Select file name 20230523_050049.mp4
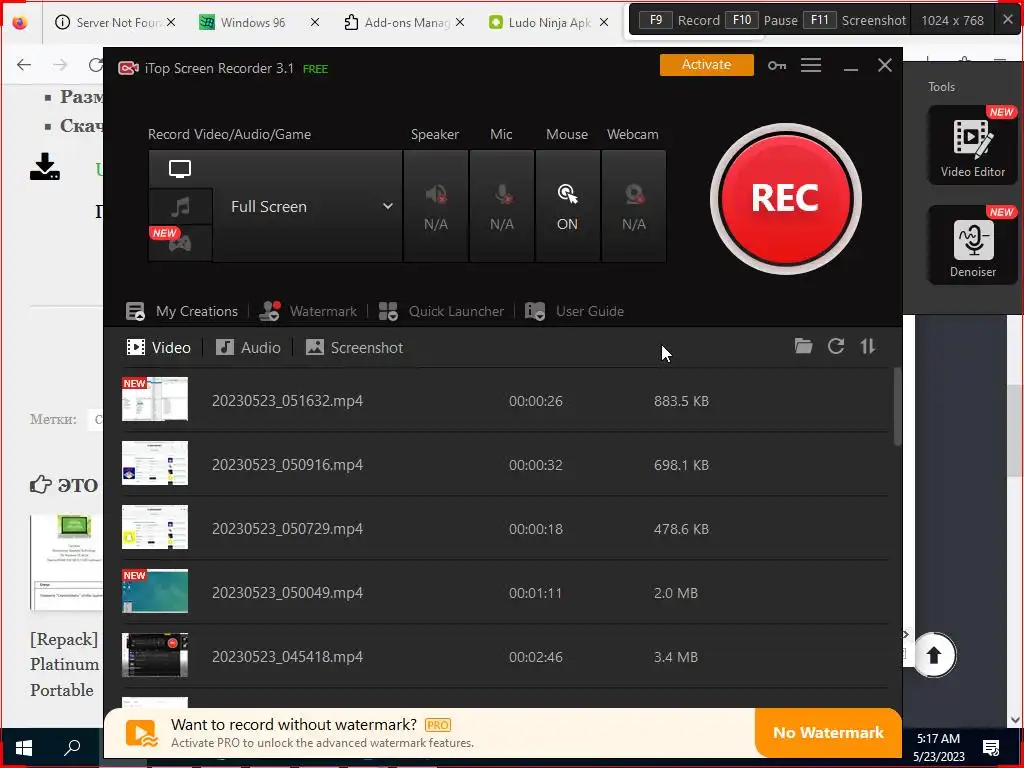Image resolution: width=1024 pixels, height=768 pixels. click(287, 593)
